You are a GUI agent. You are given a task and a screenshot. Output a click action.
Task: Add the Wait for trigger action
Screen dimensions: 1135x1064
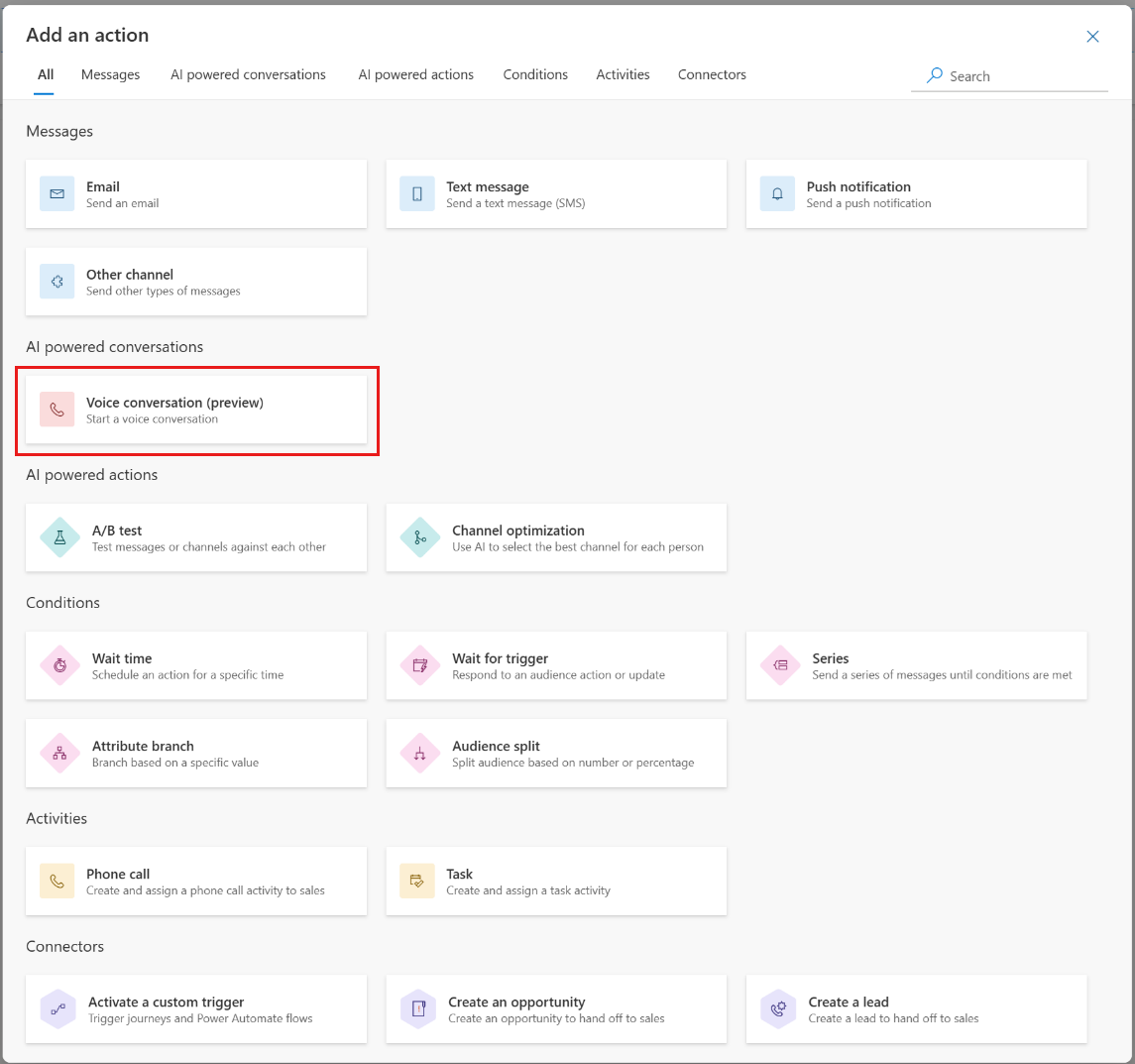(x=556, y=665)
